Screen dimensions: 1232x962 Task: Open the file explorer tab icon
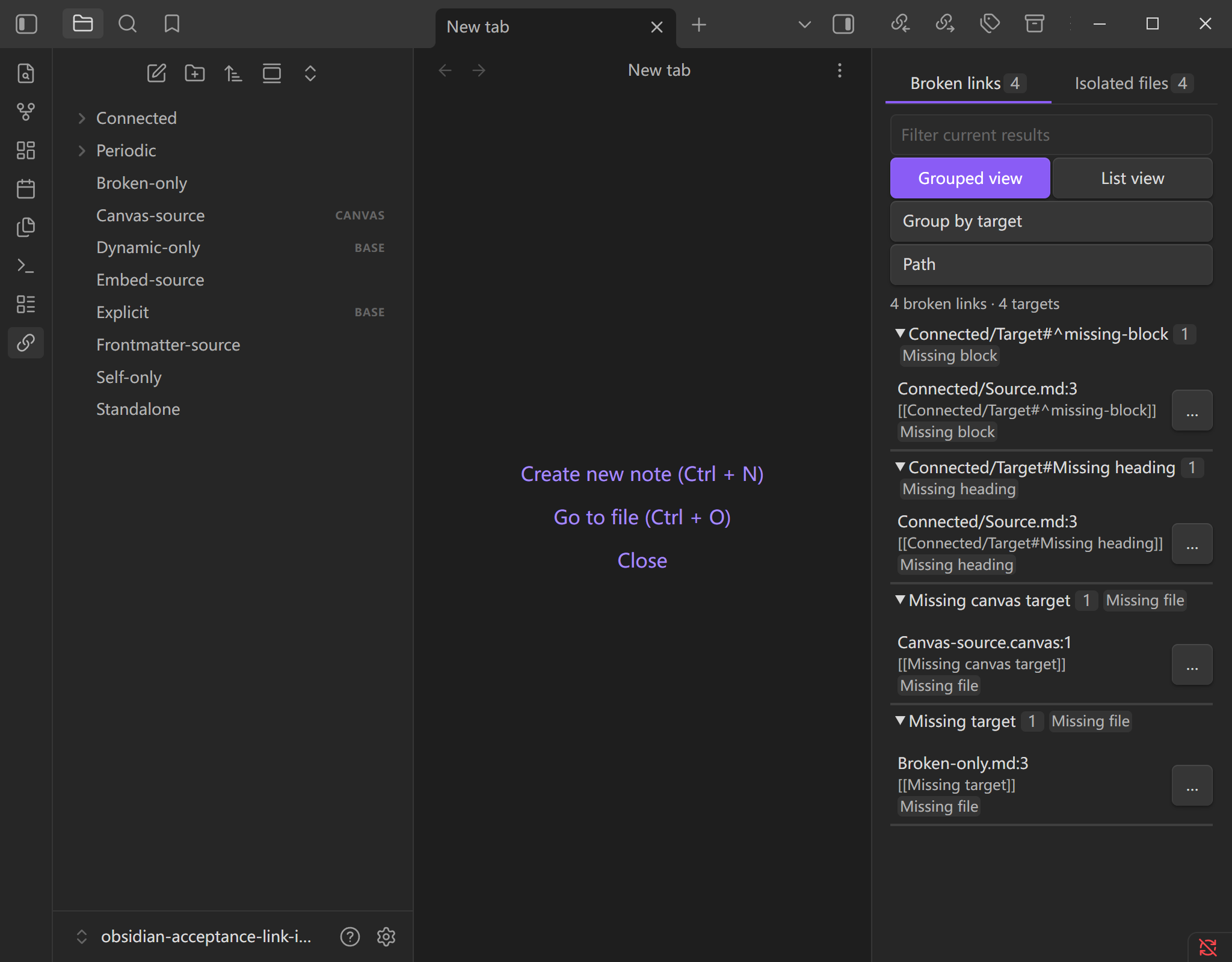tap(83, 24)
